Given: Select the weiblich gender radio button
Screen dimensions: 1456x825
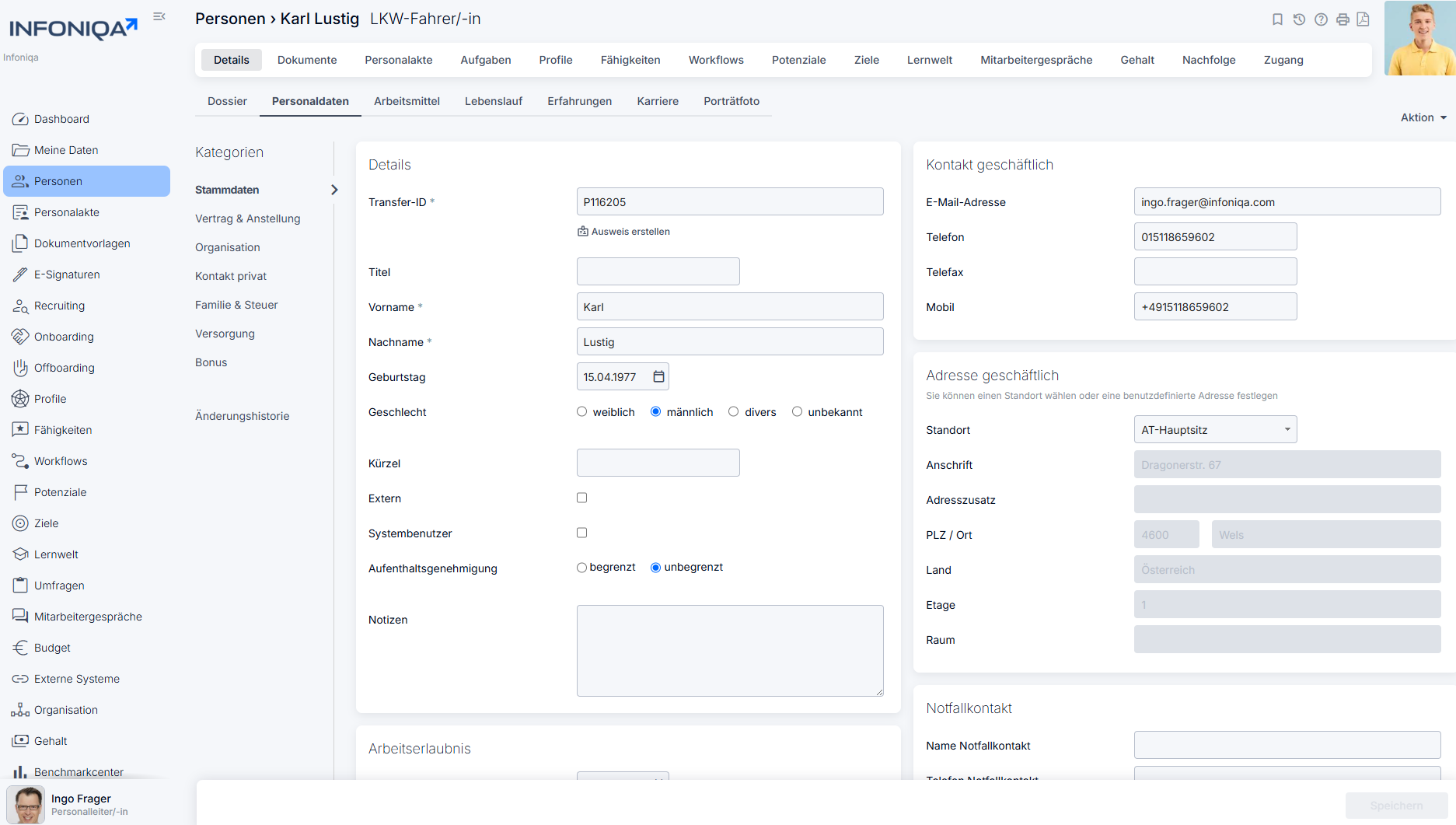Looking at the screenshot, I should [x=581, y=411].
